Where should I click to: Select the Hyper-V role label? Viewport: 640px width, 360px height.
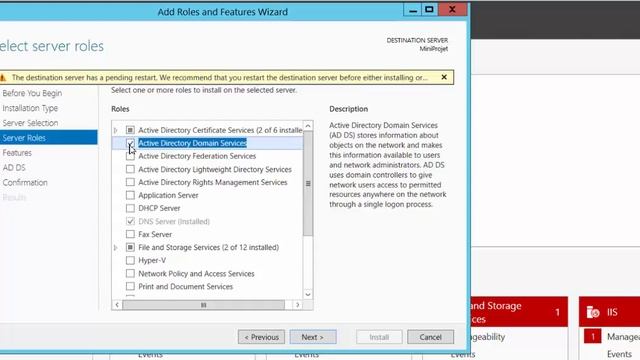point(152,260)
